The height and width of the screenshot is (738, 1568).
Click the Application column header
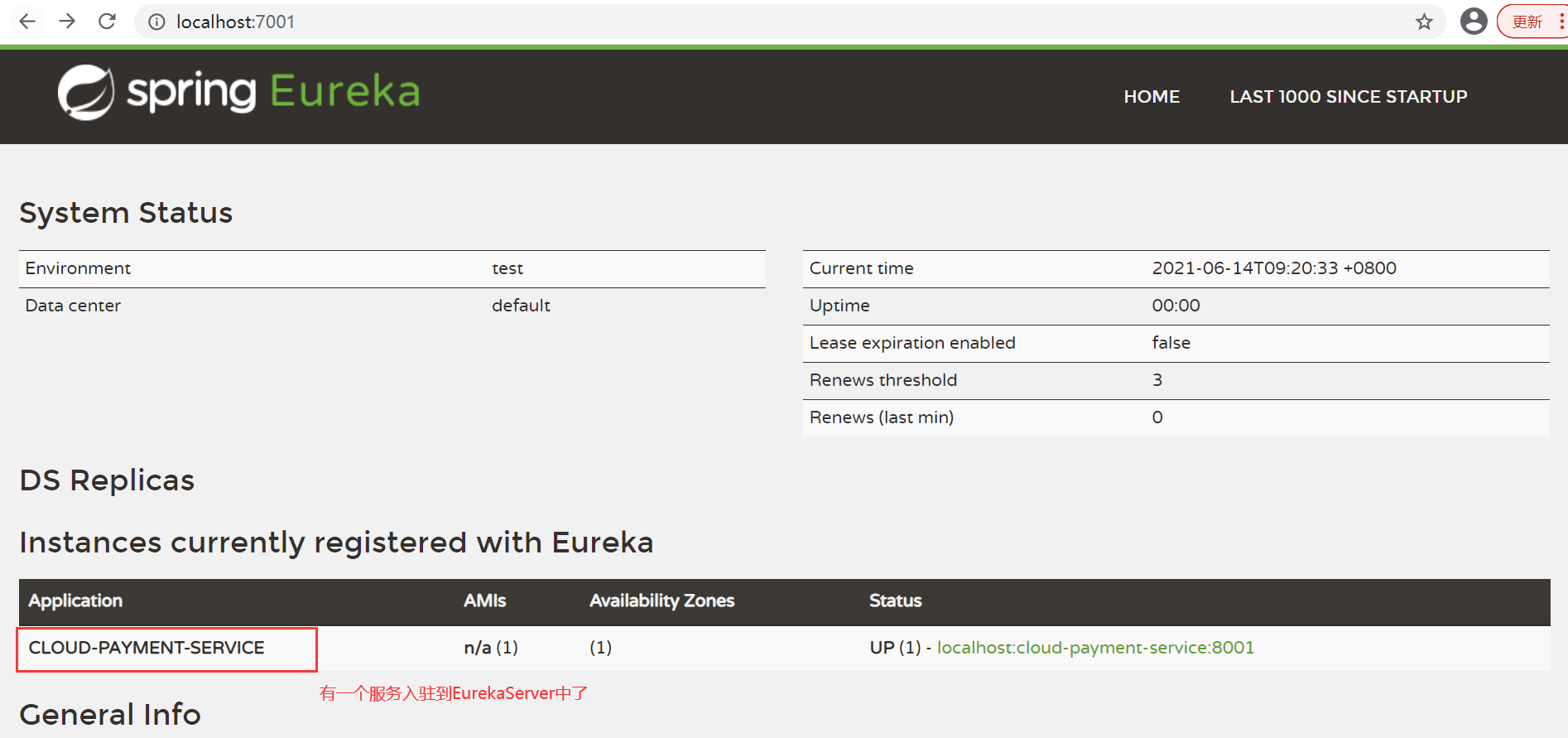[75, 601]
